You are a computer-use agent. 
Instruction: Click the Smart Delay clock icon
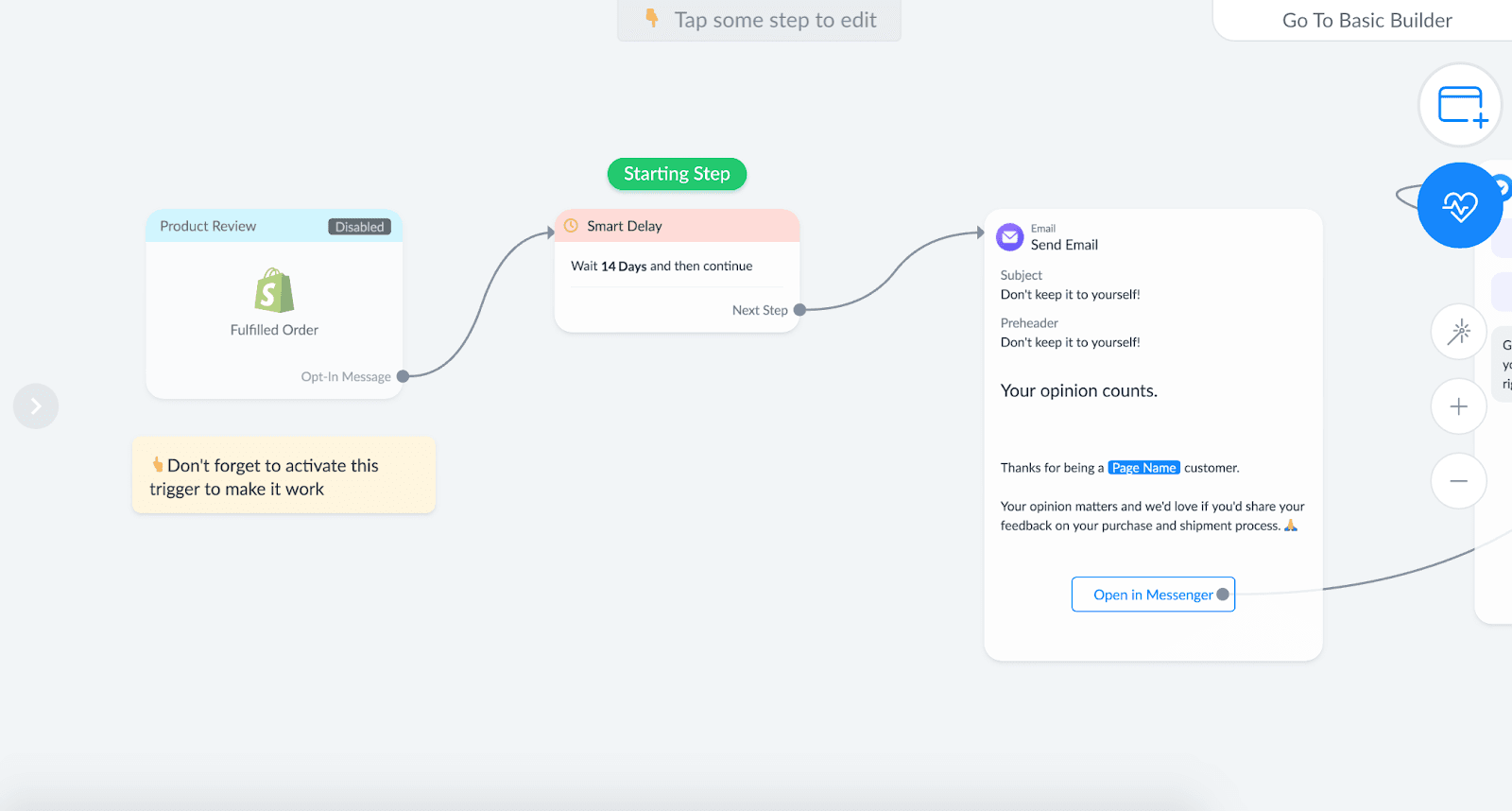(571, 226)
